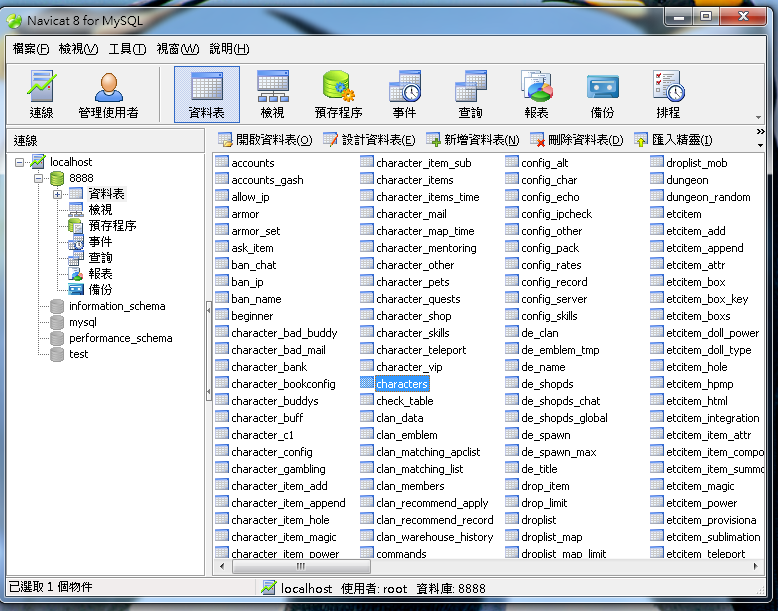Viewport: 778px width, 614px height.
Task: Select 事件 node in tree
Action: pos(100,242)
